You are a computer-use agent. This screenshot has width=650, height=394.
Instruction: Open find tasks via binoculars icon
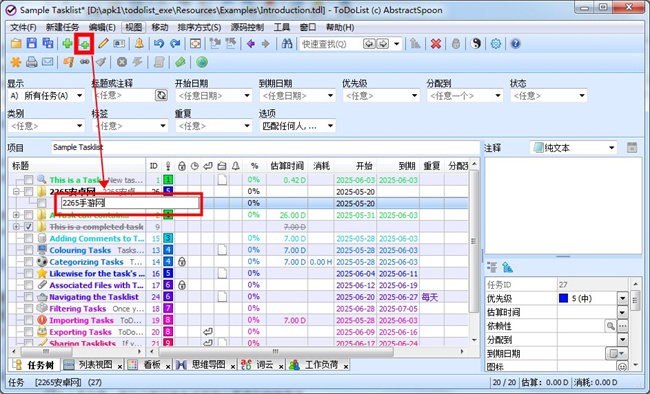click(287, 44)
